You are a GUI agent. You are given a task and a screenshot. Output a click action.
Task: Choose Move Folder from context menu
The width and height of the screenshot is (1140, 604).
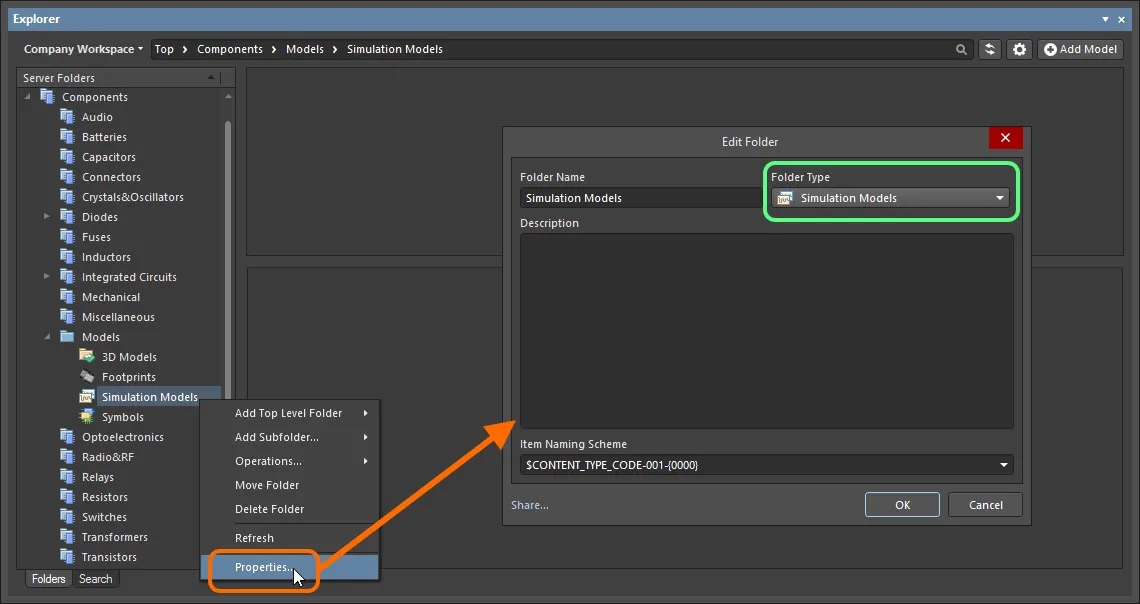click(x=289, y=485)
